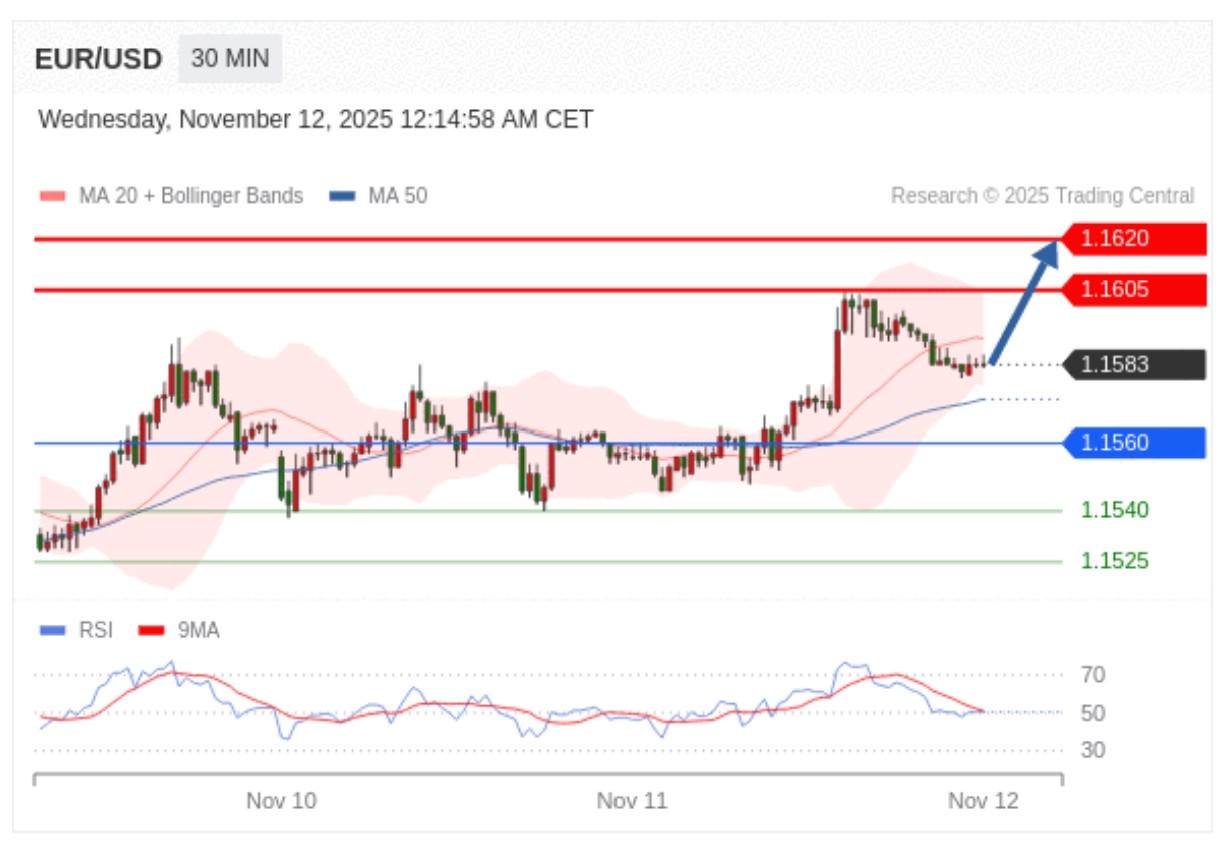This screenshot has width=1228, height=860.
Task: Click the green 1.1540 support label
Action: click(x=1114, y=510)
